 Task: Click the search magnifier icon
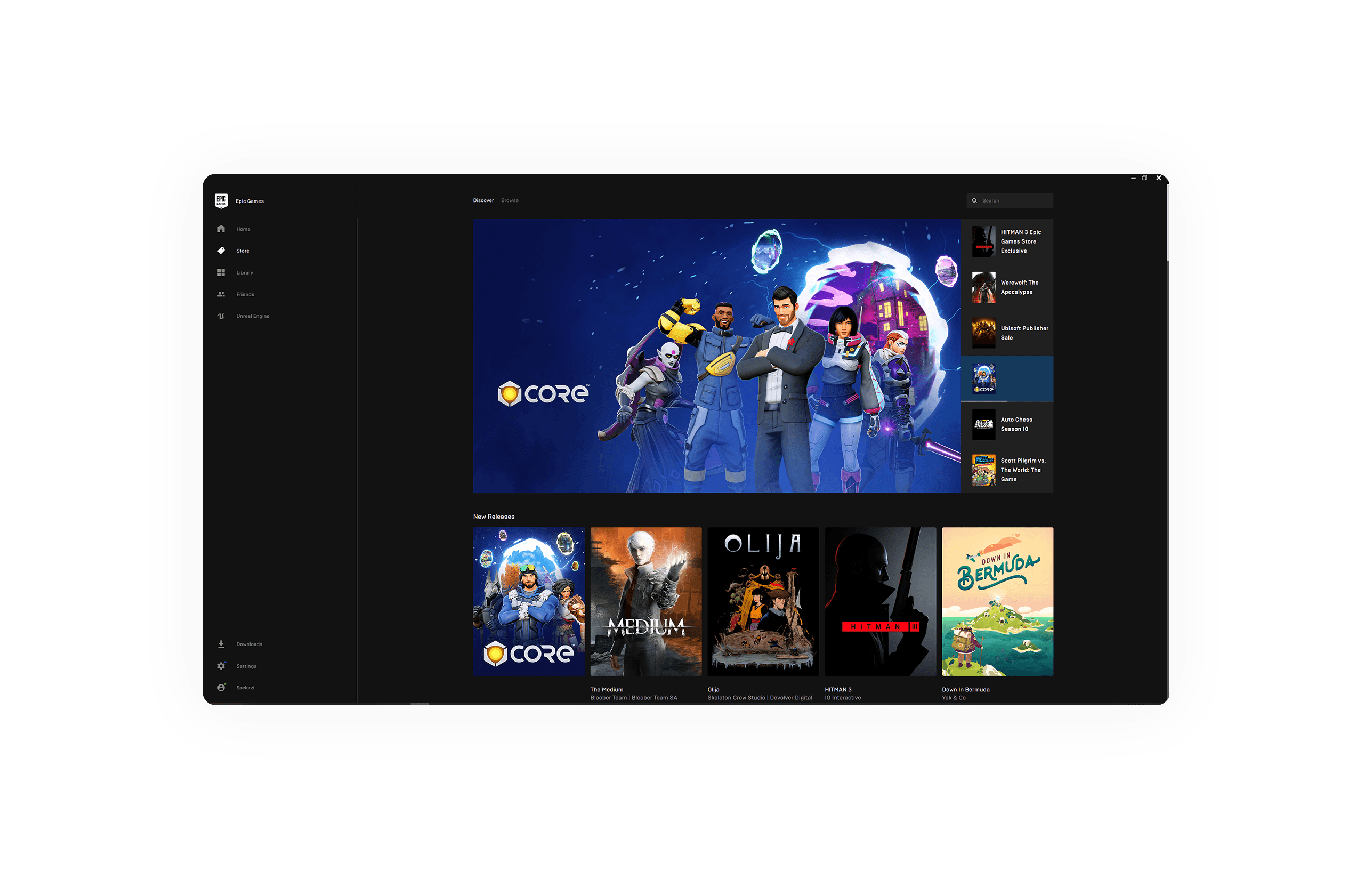974,200
